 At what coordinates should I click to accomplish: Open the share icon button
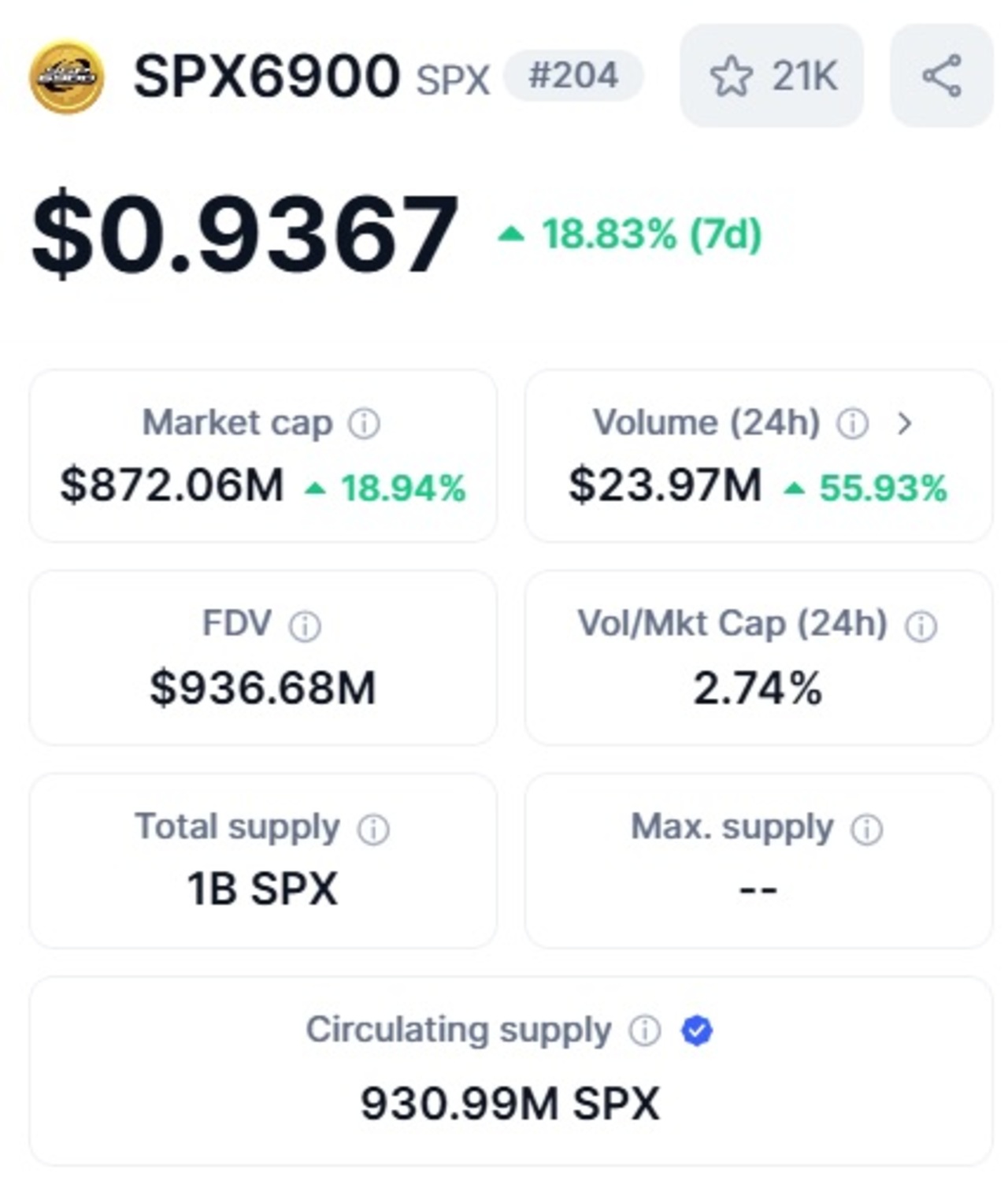(941, 76)
